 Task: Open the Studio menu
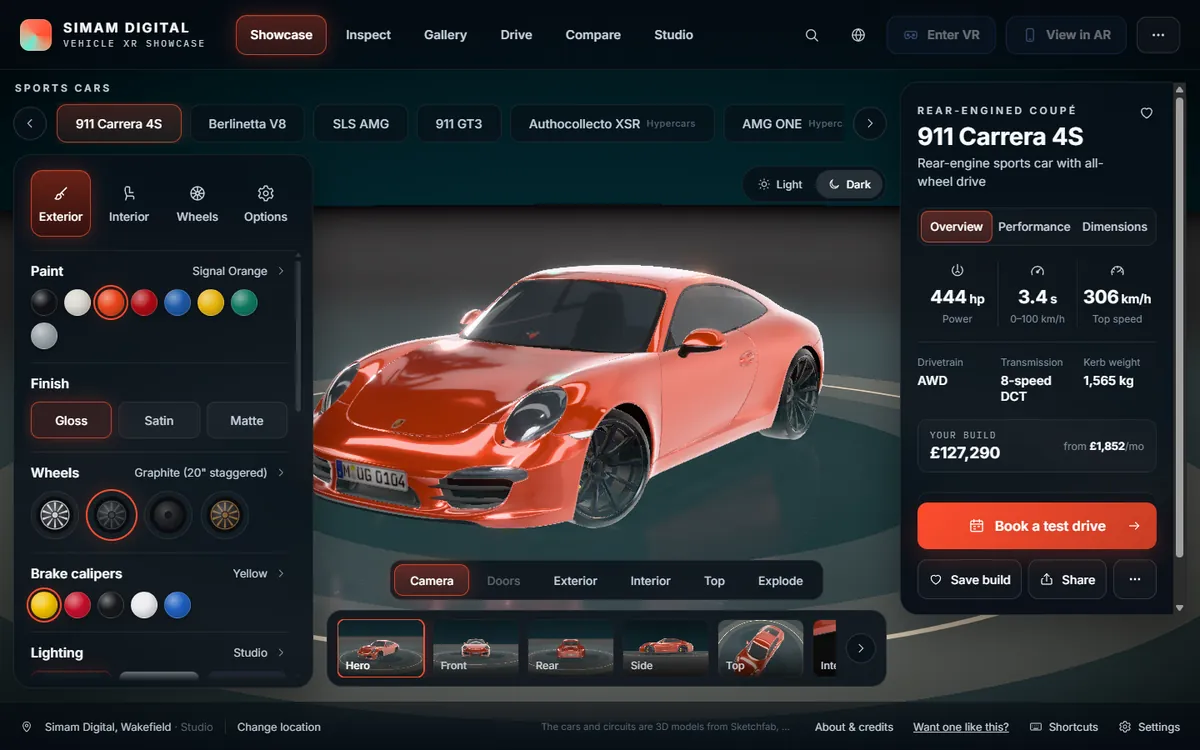(674, 35)
